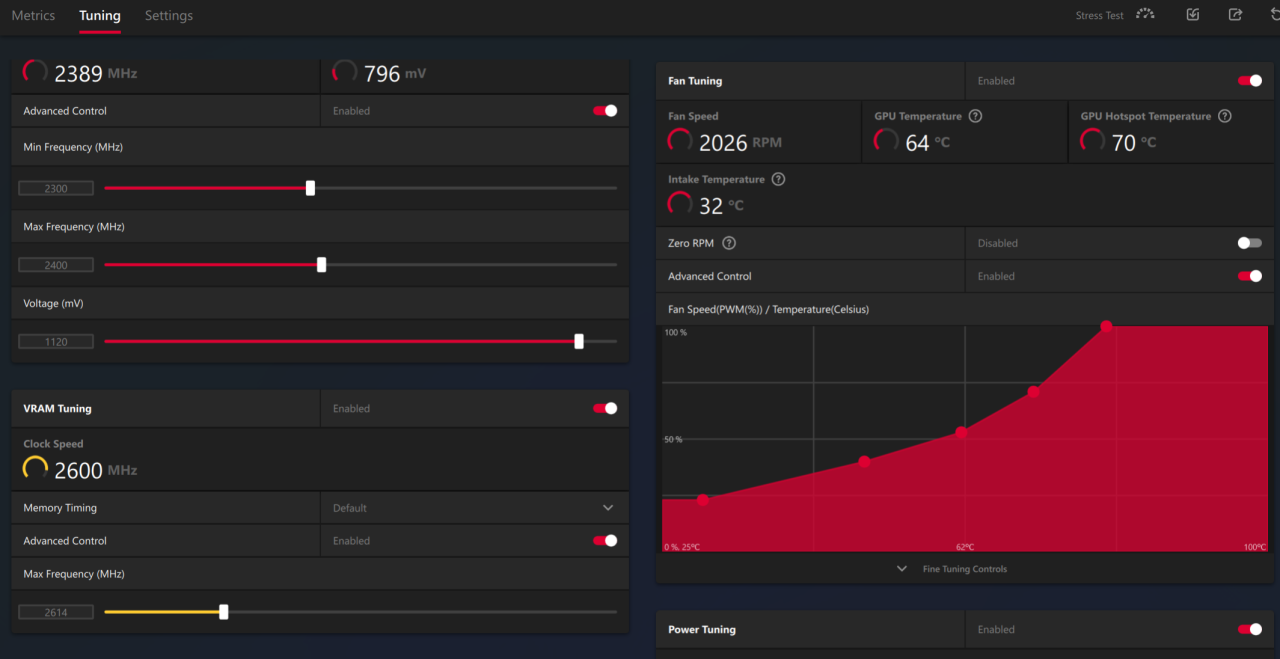Click the export tuning profile icon
Image resolution: width=1280 pixels, height=659 pixels.
pos(1235,15)
